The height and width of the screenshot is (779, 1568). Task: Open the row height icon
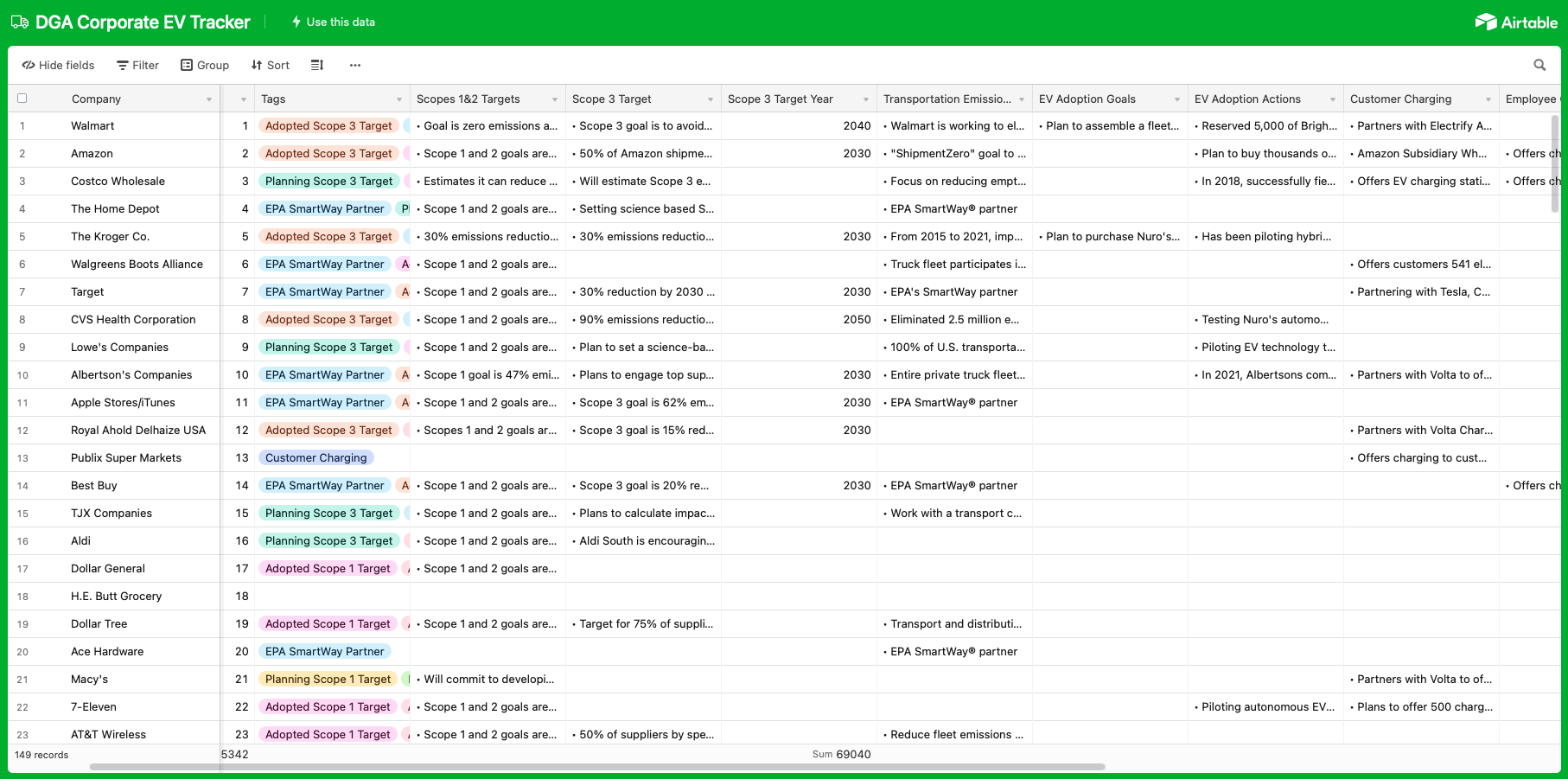[x=317, y=65]
